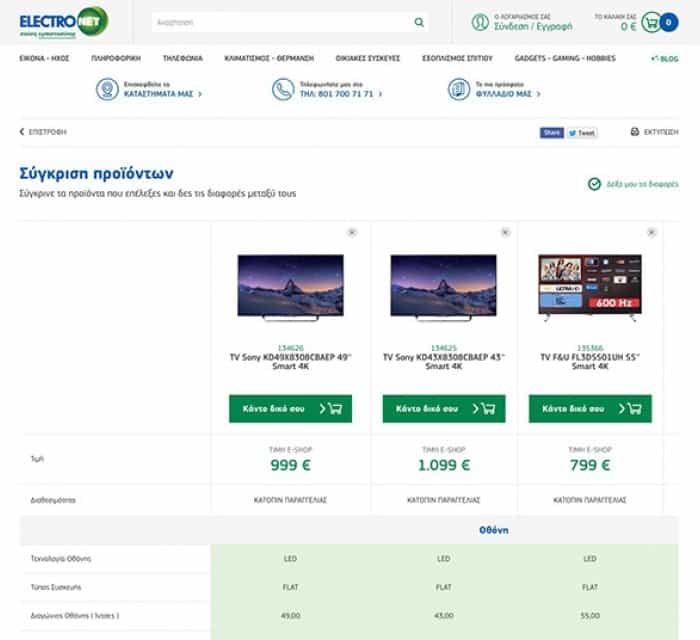Open the TV F&U FL3D5501UH 55" title
Viewport: 700px width, 640px height.
point(590,362)
